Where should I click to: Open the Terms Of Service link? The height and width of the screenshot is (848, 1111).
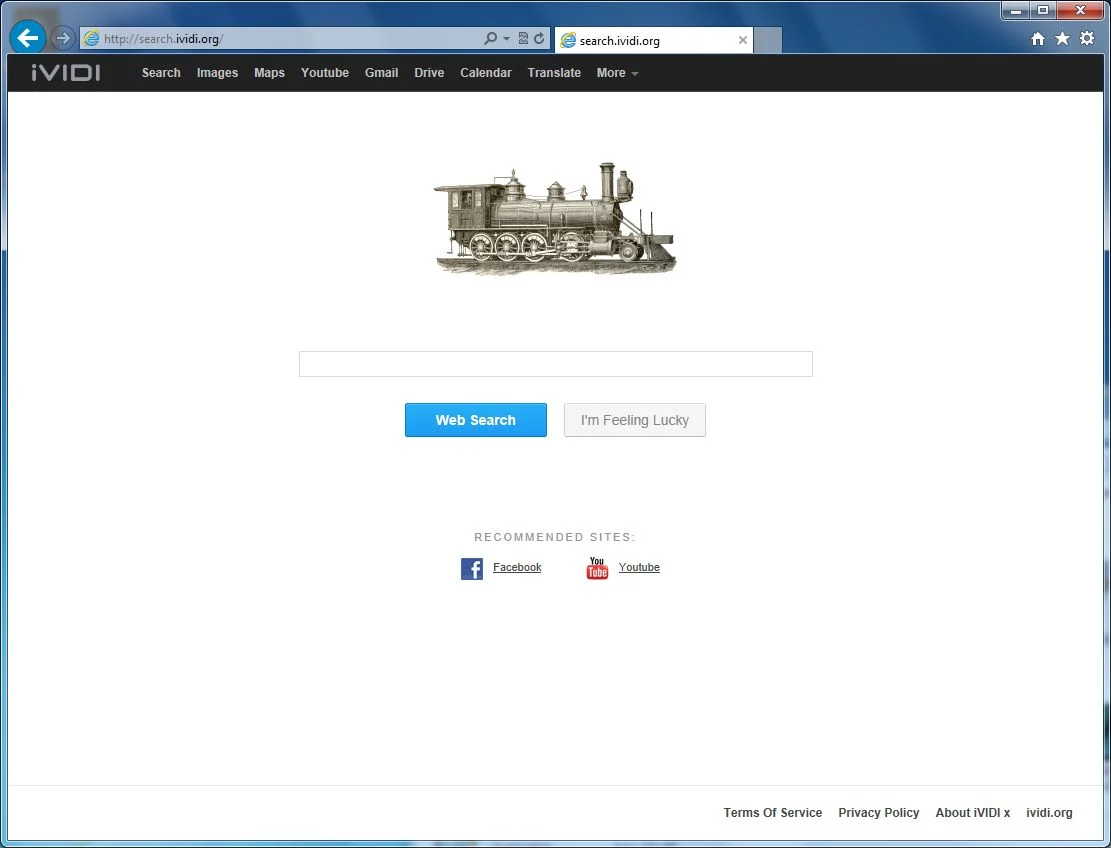[773, 813]
